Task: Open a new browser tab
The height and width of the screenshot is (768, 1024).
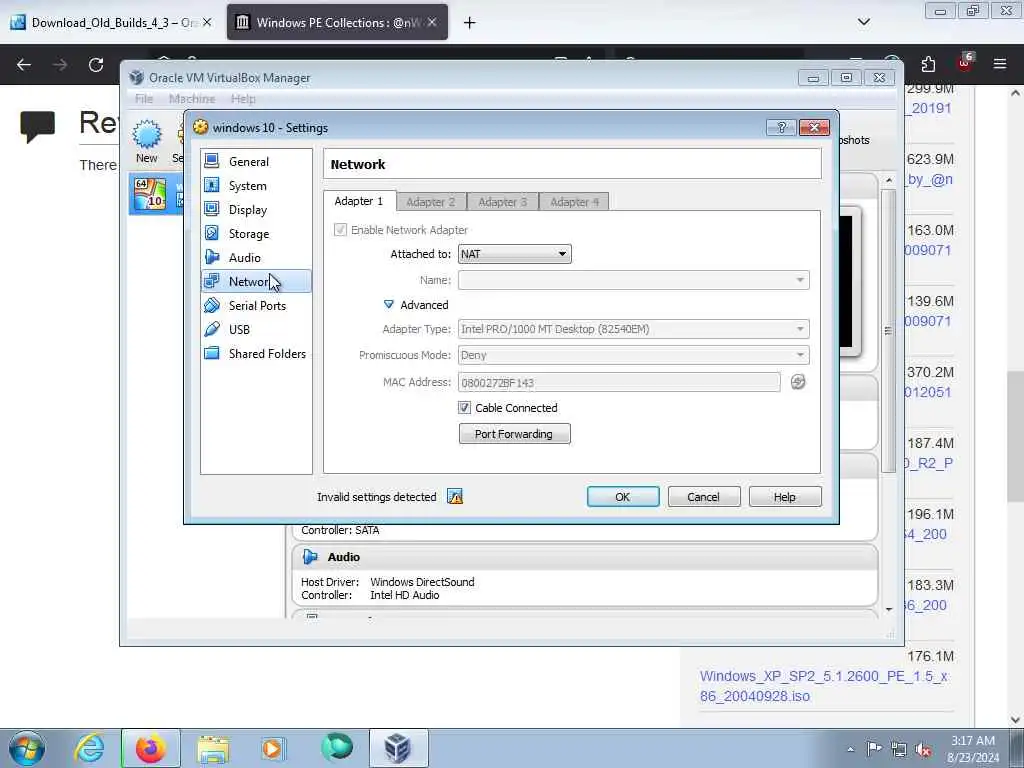Action: coord(469,23)
